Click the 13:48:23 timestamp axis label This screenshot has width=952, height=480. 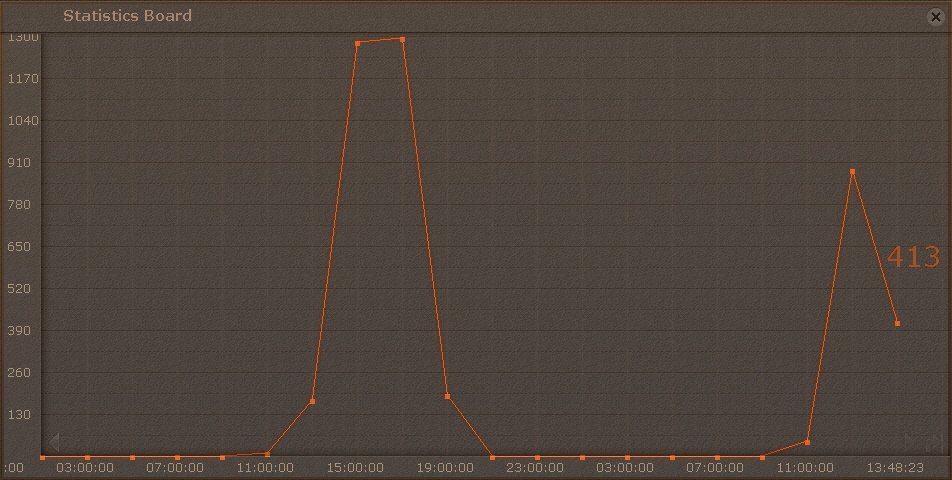[894, 467]
